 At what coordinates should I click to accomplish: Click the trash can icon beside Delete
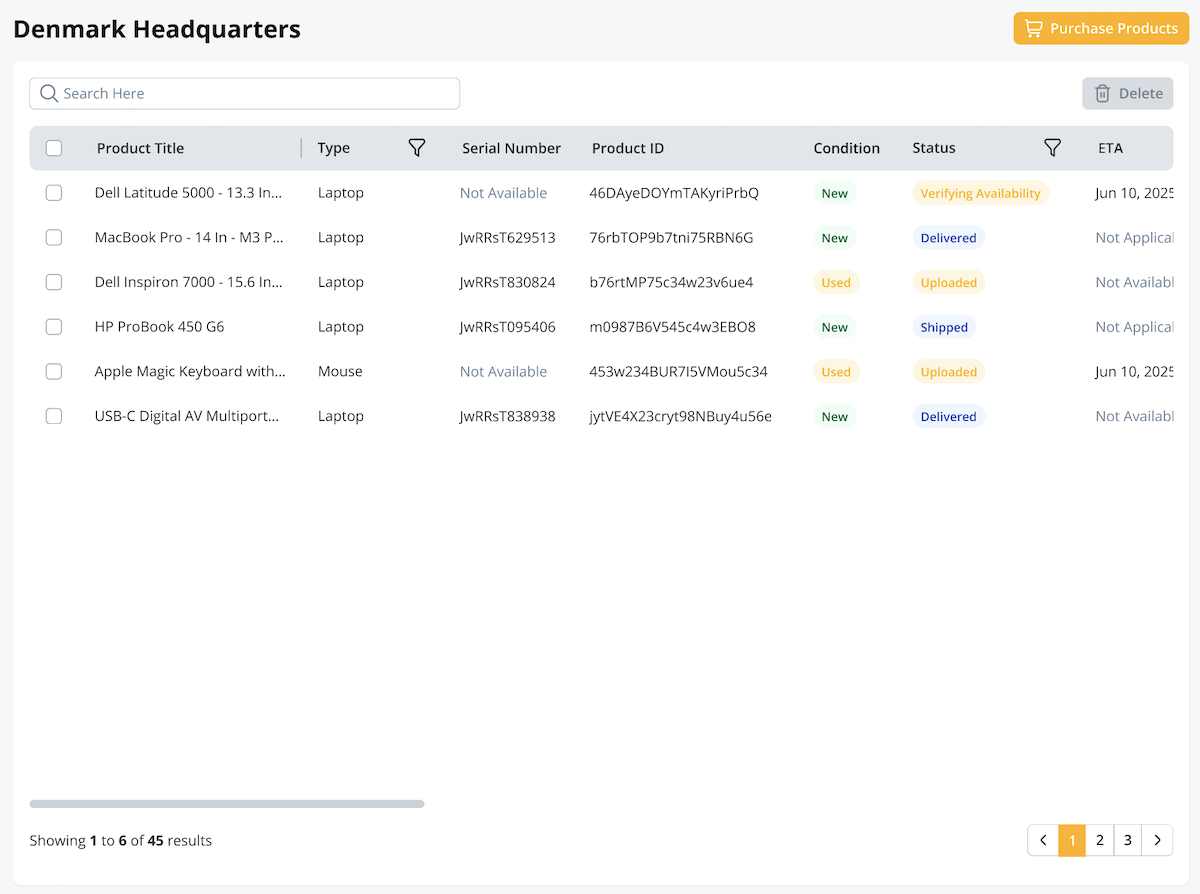[x=1102, y=93]
